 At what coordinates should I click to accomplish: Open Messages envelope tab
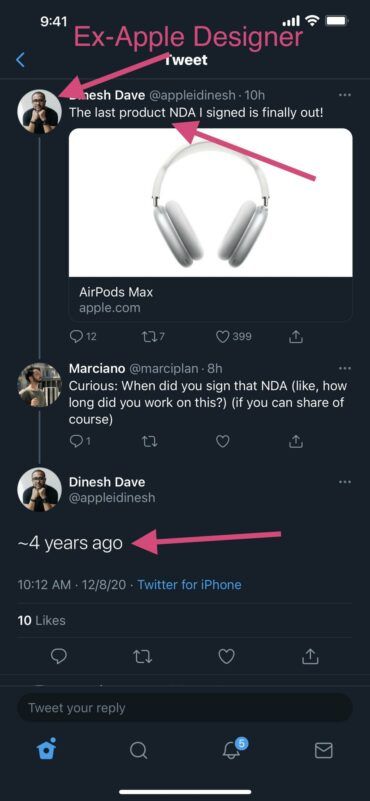pos(323,750)
